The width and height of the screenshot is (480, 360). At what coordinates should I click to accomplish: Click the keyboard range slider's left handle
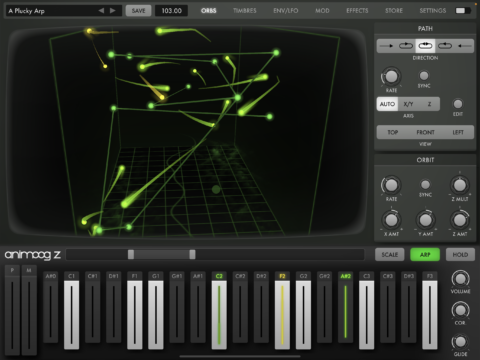131,255
